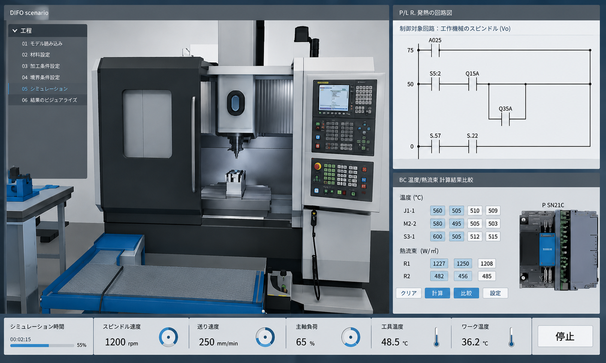Click the spindle speed circular gauge icon
This screenshot has height=363, width=606.
click(x=169, y=337)
